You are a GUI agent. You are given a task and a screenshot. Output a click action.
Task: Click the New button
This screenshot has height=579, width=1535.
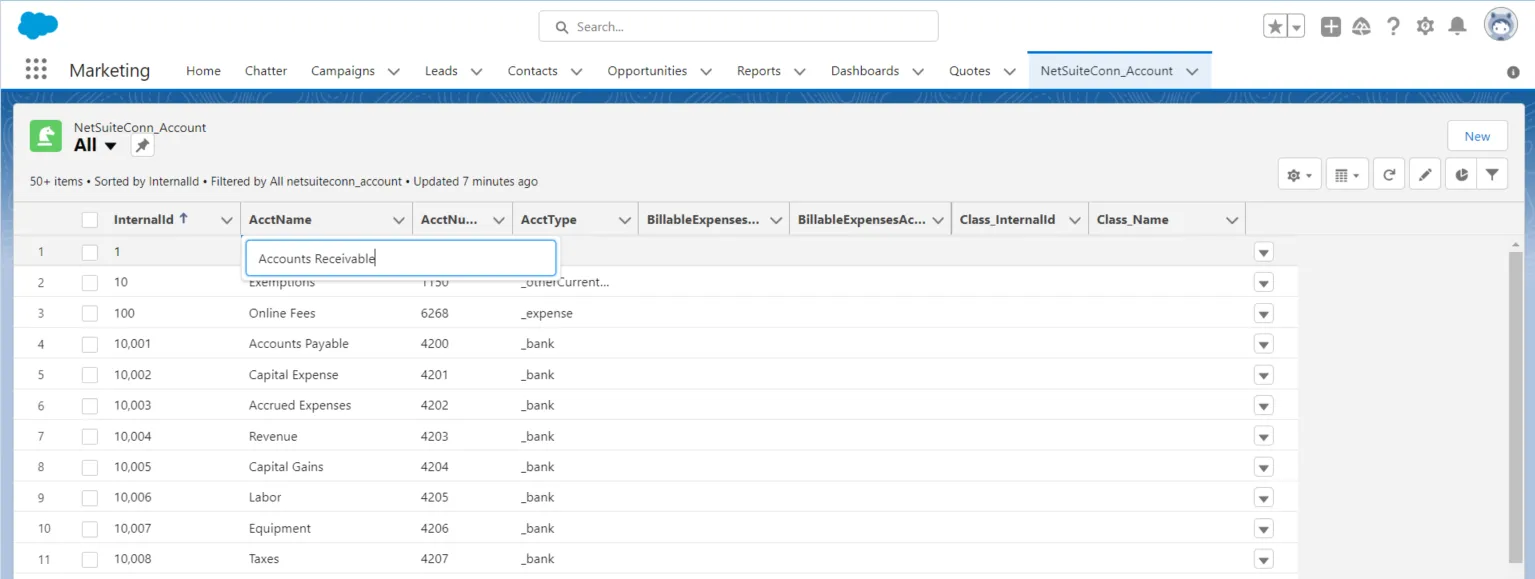(1476, 135)
